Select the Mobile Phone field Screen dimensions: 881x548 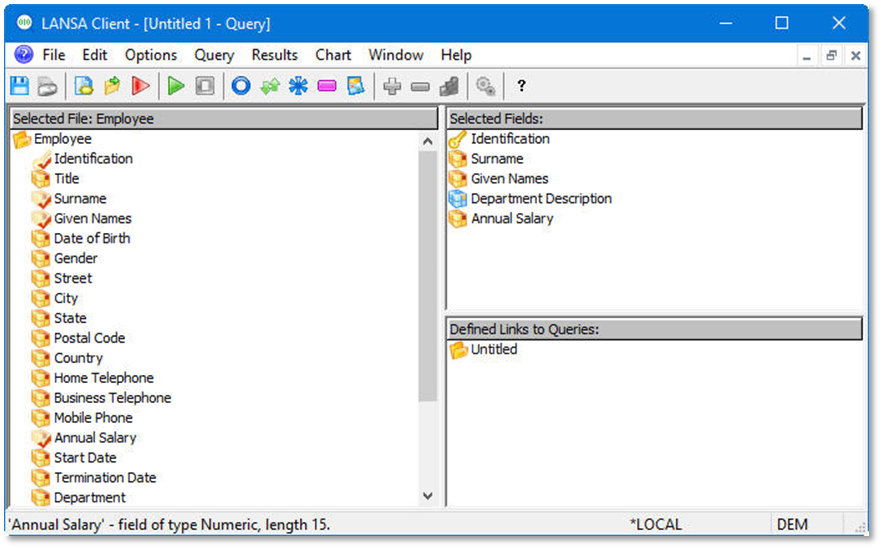coord(93,418)
